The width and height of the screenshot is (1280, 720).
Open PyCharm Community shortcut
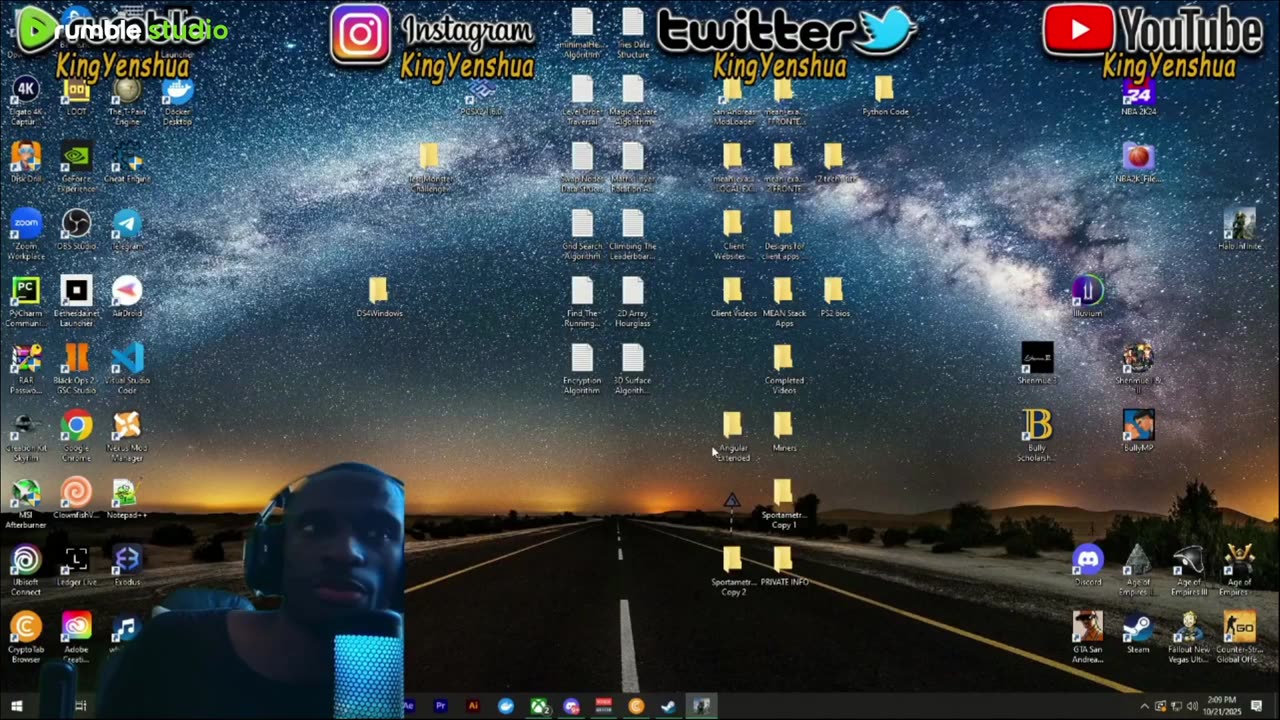[26, 302]
